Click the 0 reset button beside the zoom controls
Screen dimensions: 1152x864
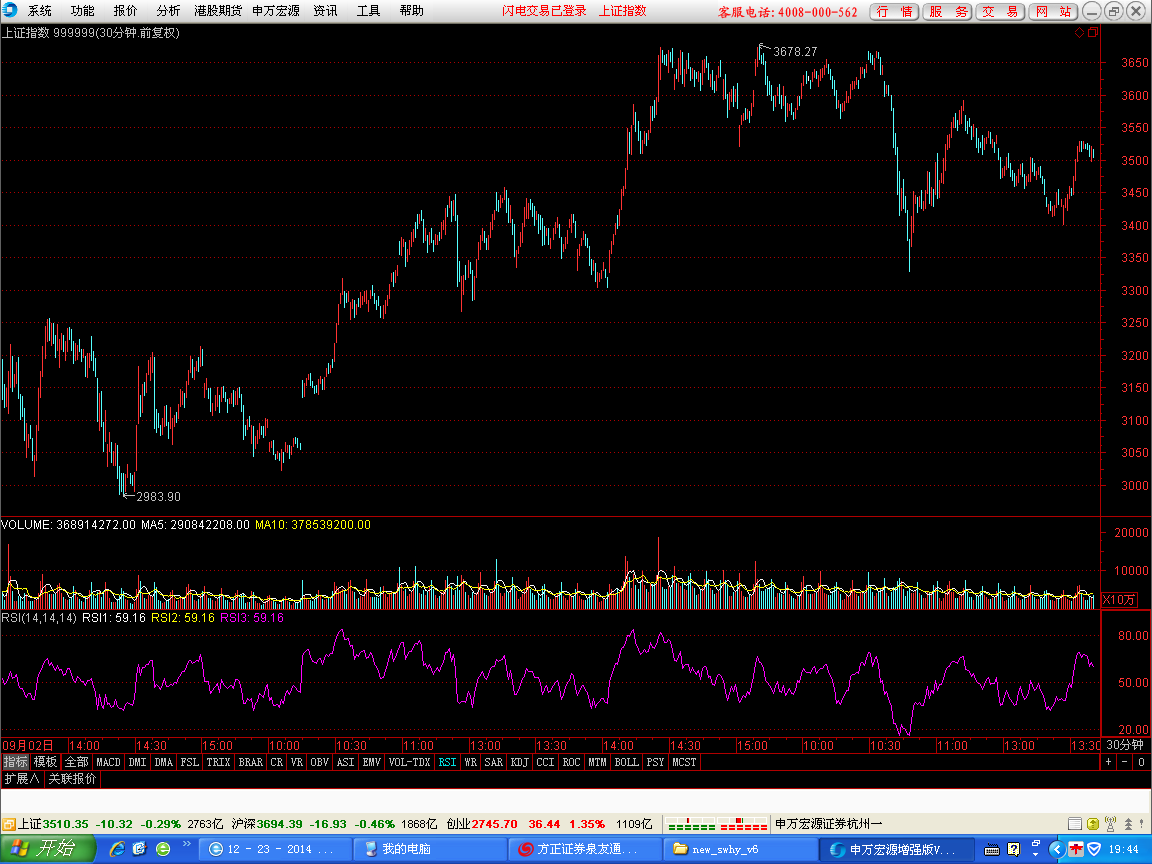(1141, 763)
